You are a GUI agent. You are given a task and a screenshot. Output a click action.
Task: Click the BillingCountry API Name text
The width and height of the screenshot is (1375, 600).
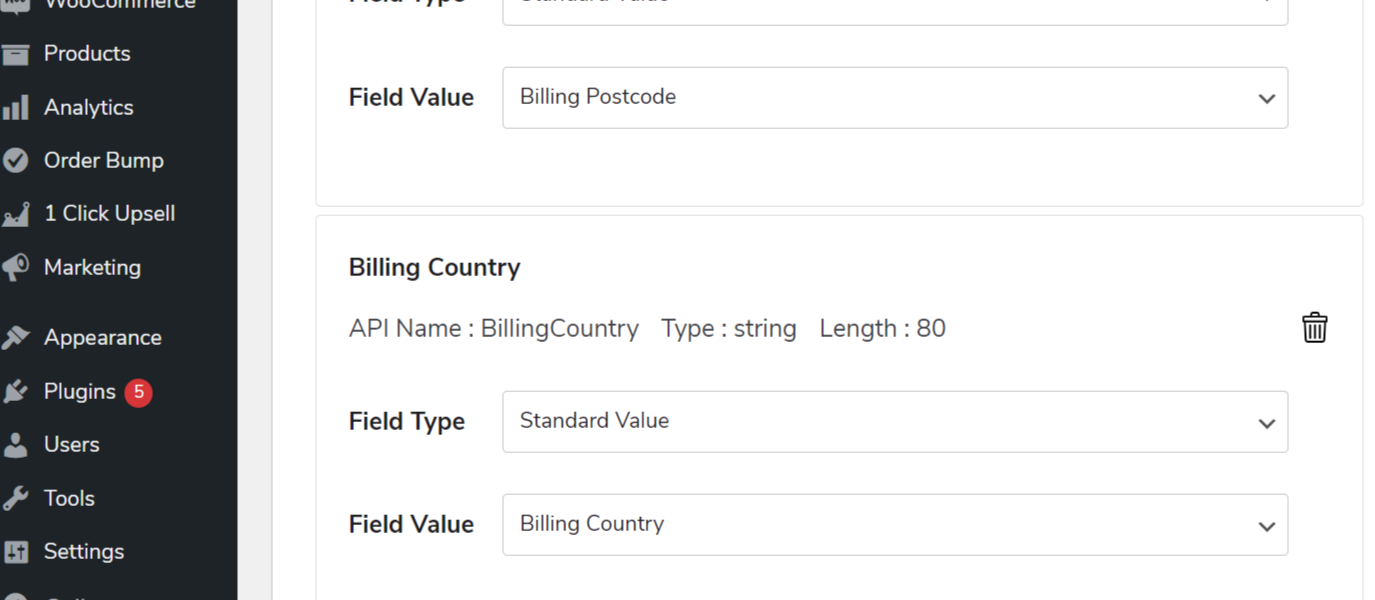tap(493, 328)
